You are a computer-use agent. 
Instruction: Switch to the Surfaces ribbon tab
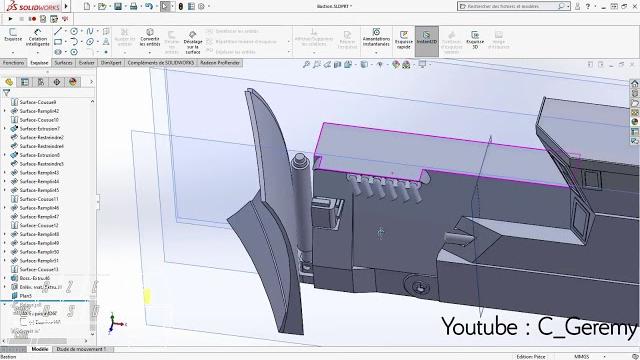click(x=63, y=63)
